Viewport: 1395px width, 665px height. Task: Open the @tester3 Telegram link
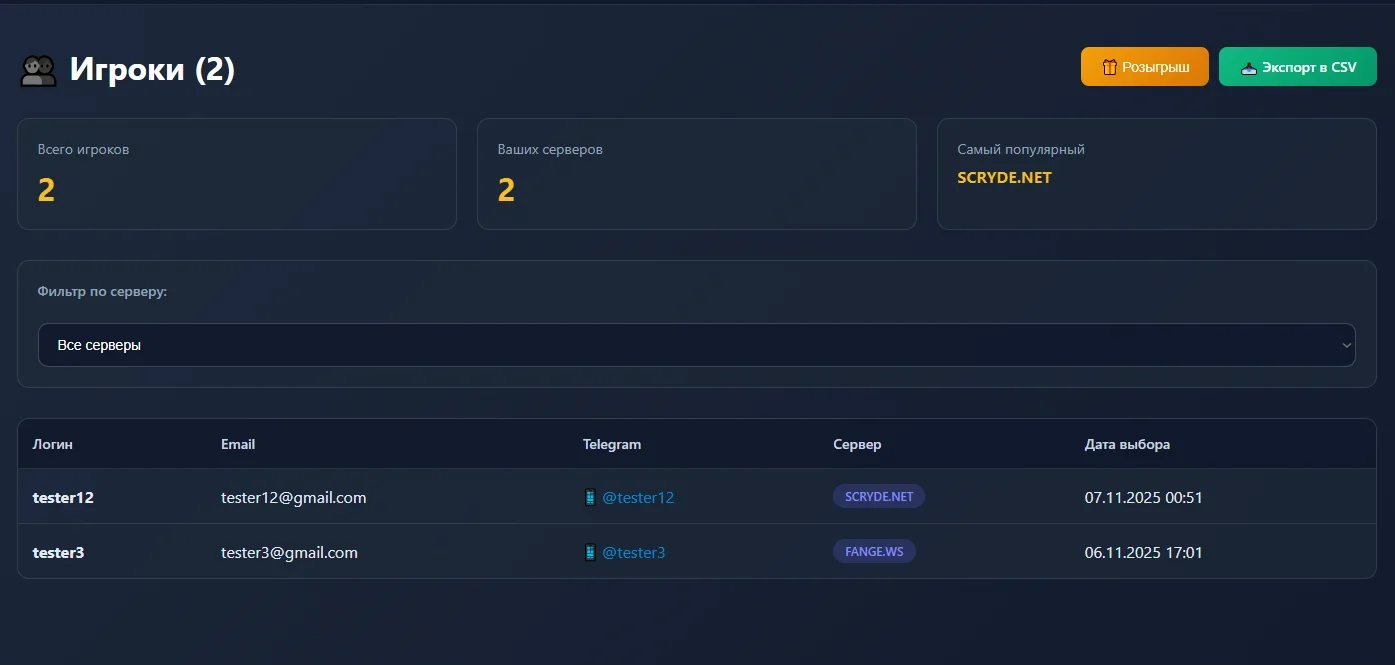(x=633, y=552)
